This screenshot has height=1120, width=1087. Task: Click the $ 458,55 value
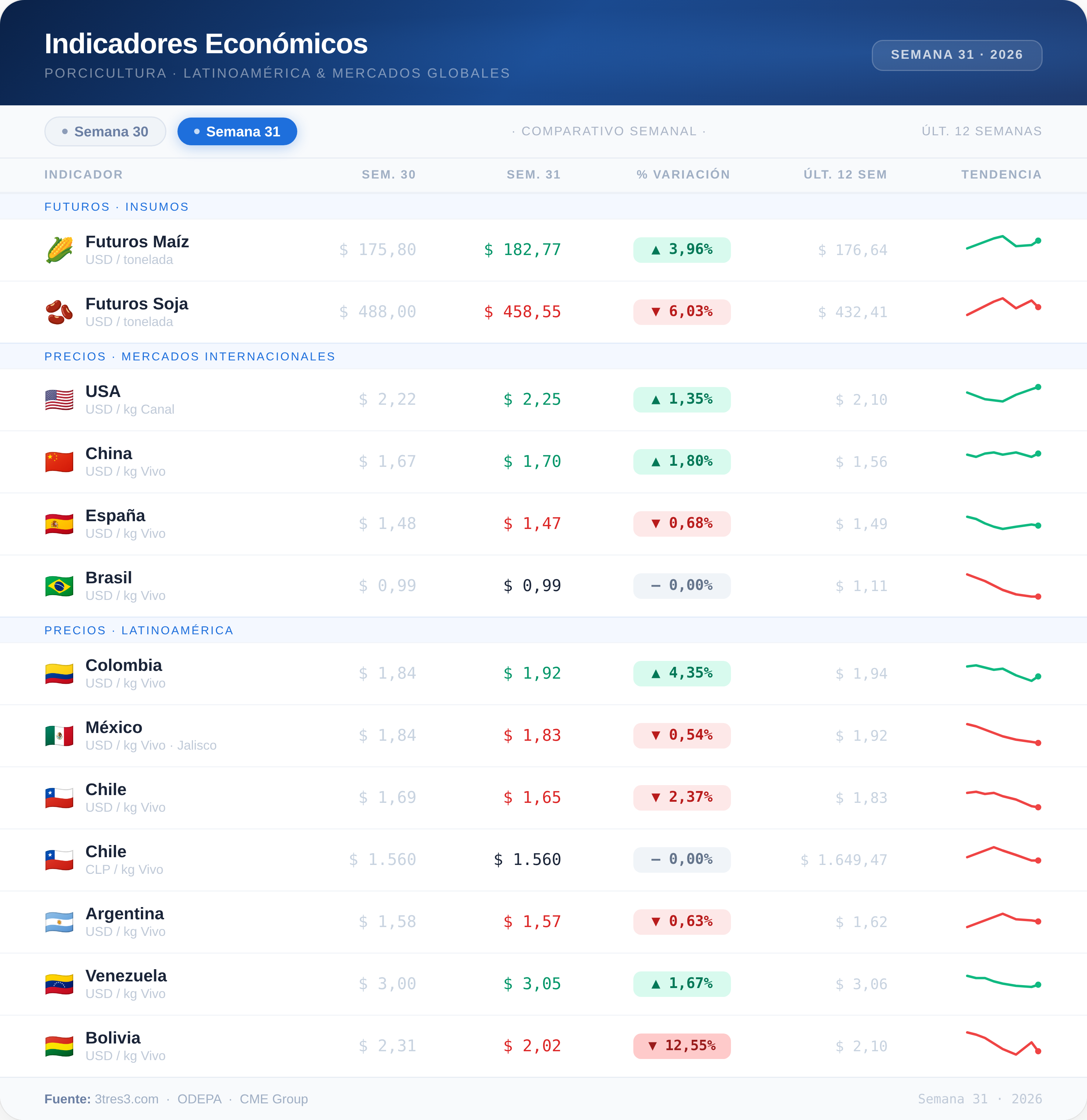522,312
